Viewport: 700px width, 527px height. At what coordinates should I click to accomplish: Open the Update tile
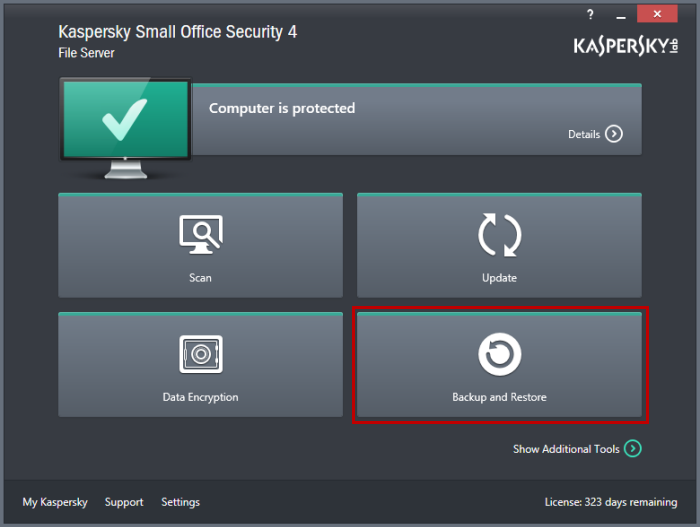coord(499,245)
